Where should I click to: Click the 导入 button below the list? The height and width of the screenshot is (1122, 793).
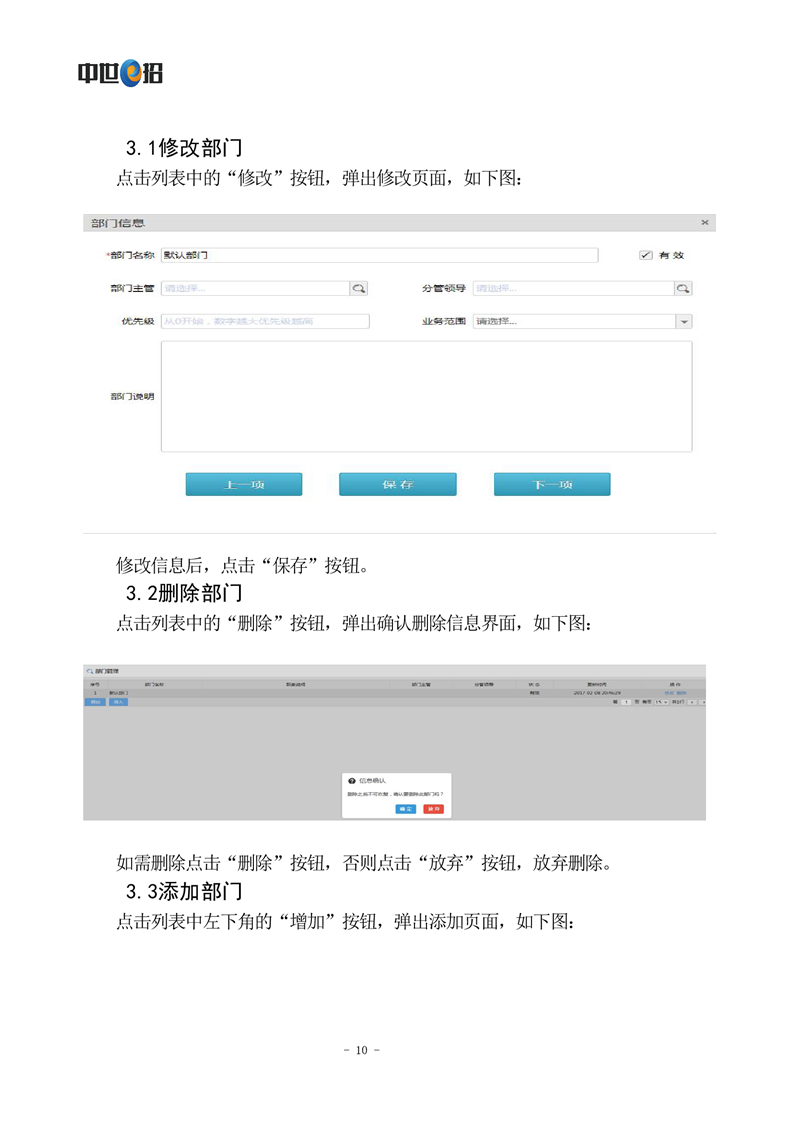pos(118,702)
